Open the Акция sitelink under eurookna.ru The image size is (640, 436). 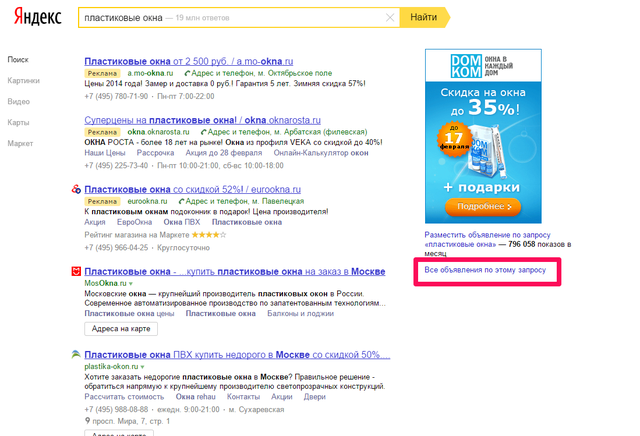pyautogui.click(x=95, y=222)
